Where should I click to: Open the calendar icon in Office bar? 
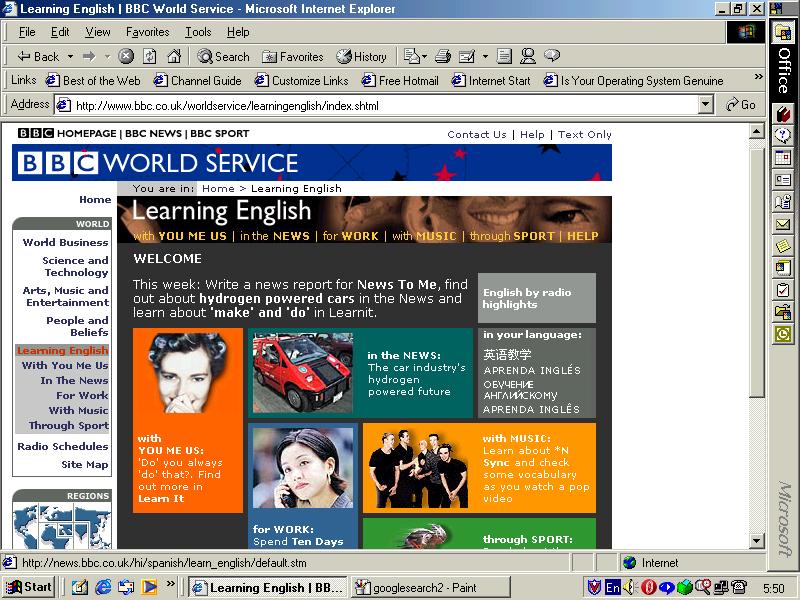[x=783, y=158]
